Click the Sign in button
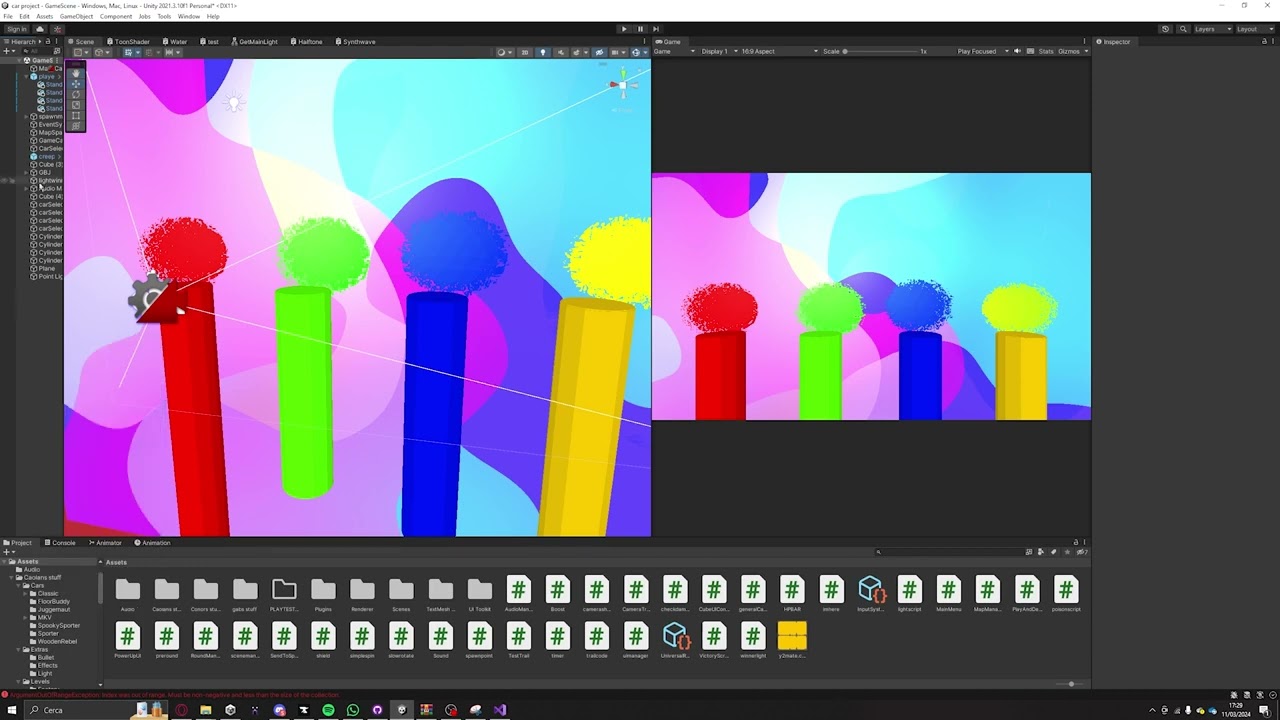 click(17, 29)
